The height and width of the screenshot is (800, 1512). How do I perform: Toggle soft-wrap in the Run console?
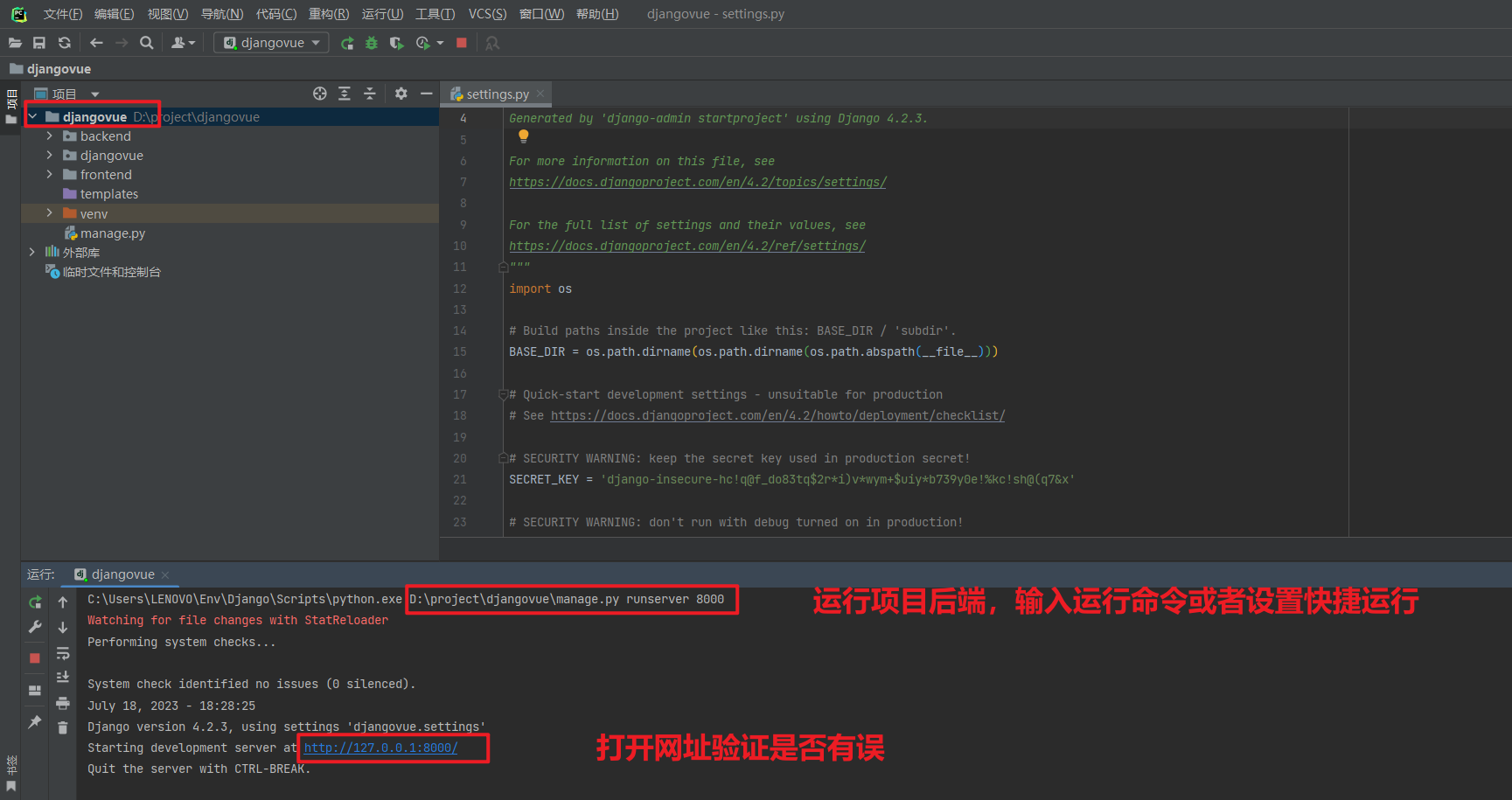pos(63,653)
